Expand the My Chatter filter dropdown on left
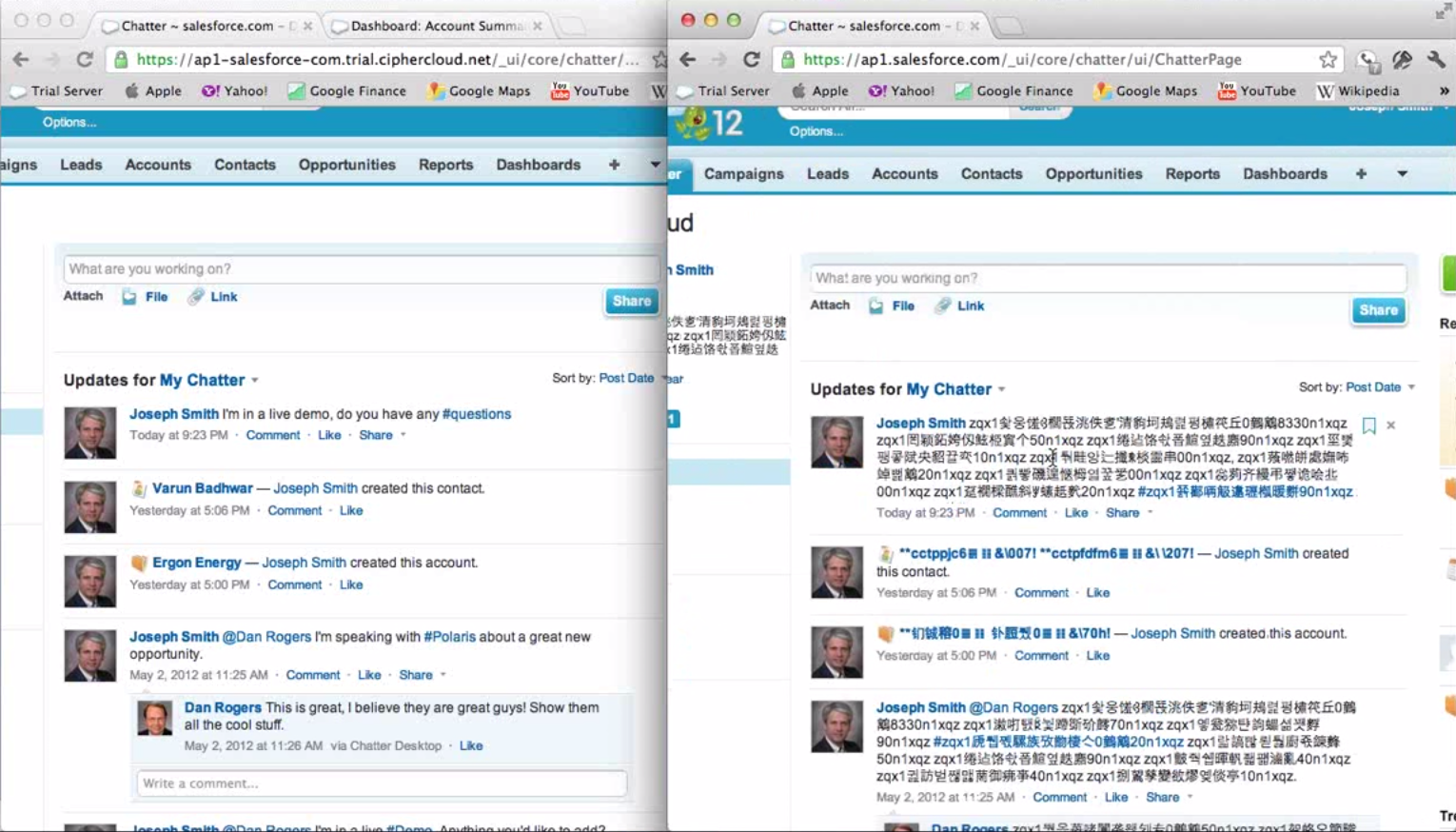The height and width of the screenshot is (832, 1456). click(x=255, y=381)
